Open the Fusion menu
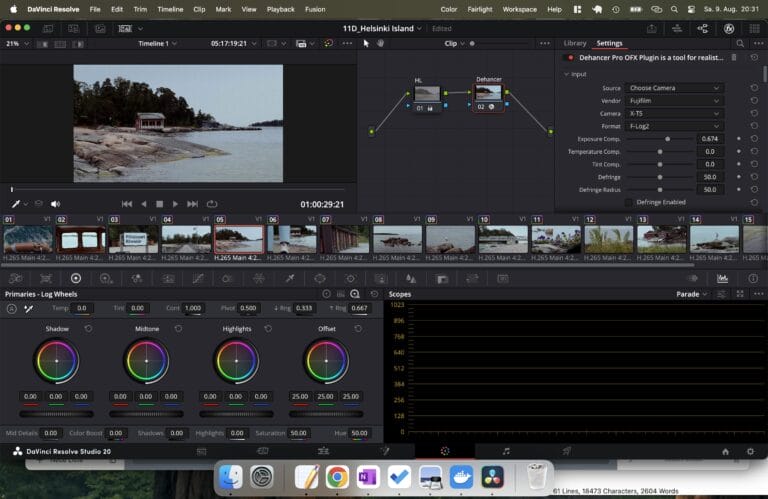The width and height of the screenshot is (768, 499). point(315,9)
